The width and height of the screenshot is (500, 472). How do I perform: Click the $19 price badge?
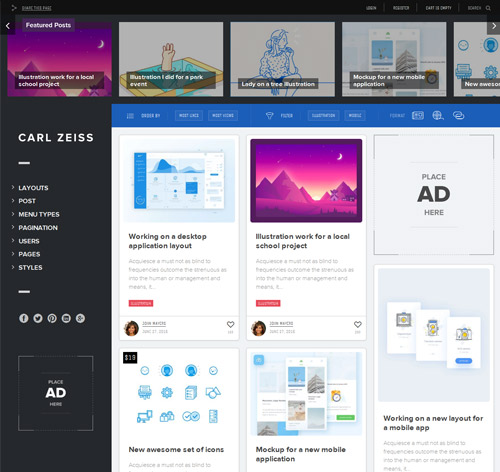(130, 358)
